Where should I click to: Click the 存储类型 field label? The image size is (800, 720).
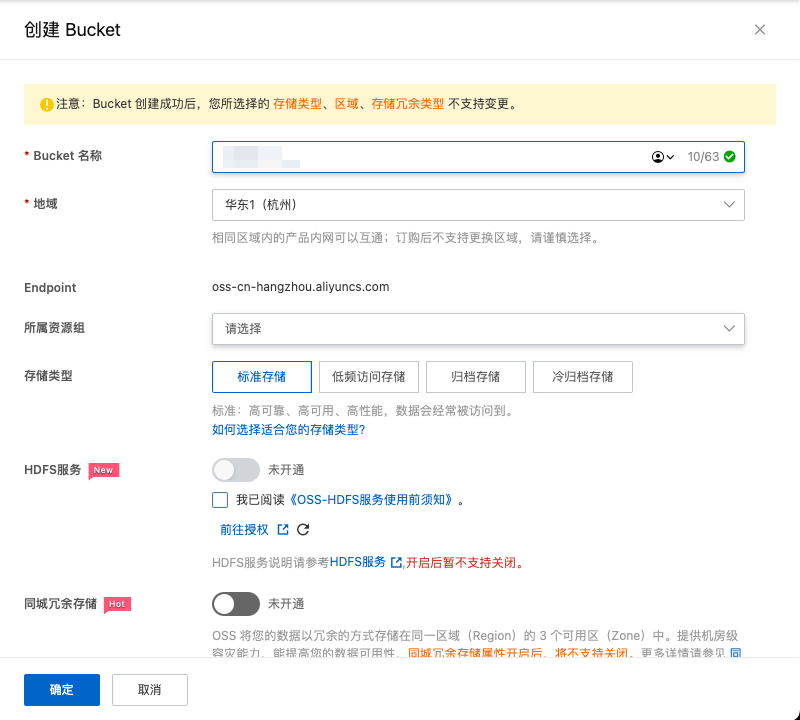[48, 376]
